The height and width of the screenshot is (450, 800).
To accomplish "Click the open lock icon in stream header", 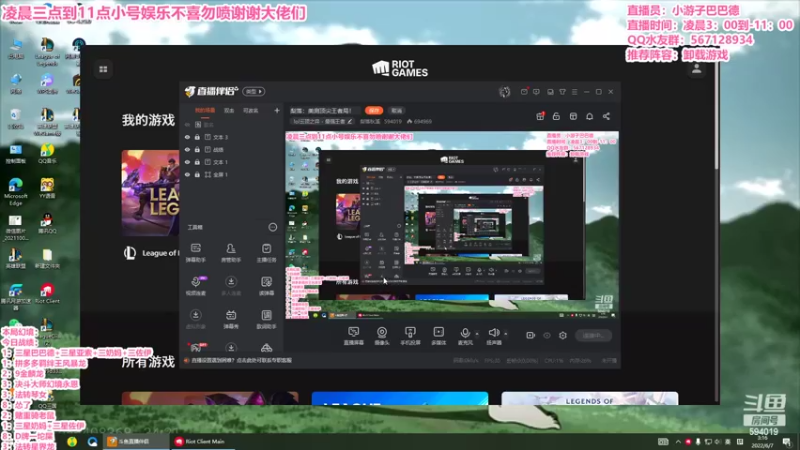I will click(x=556, y=116).
